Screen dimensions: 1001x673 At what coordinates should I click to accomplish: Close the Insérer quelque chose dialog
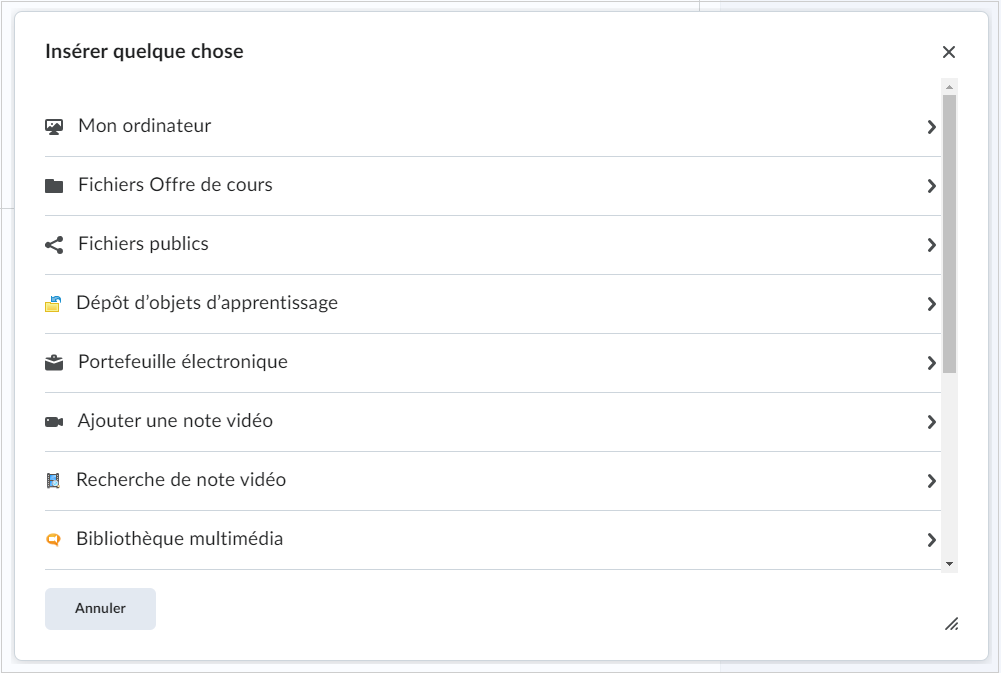coord(949,52)
